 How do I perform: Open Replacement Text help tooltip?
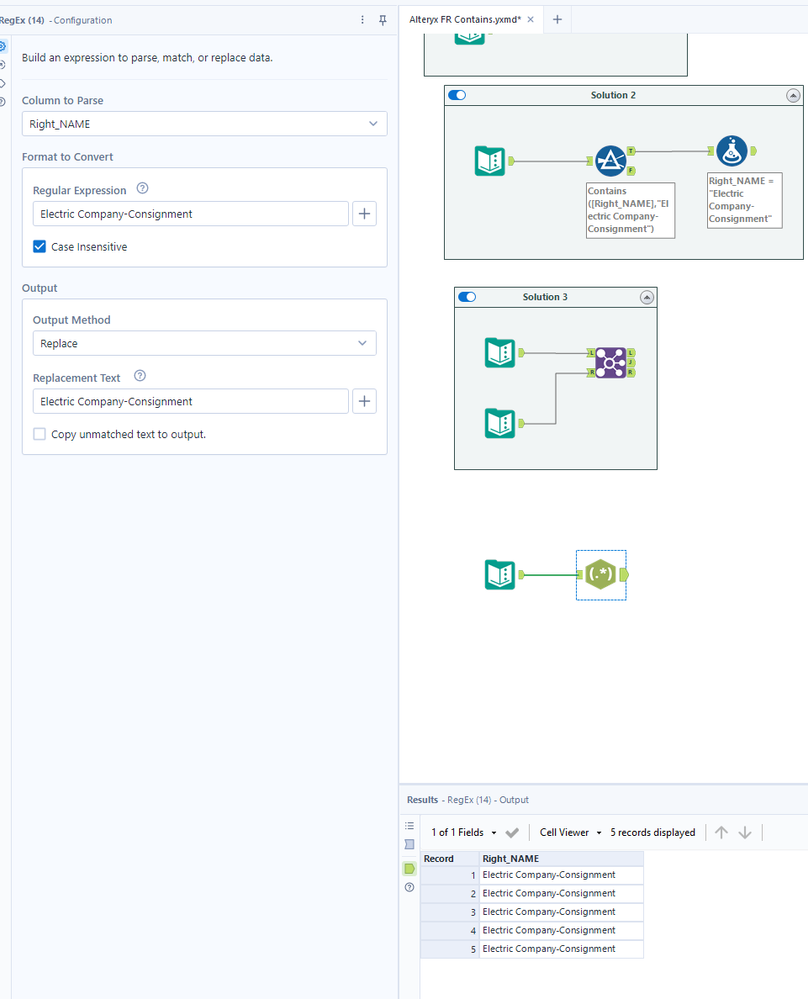(x=140, y=376)
